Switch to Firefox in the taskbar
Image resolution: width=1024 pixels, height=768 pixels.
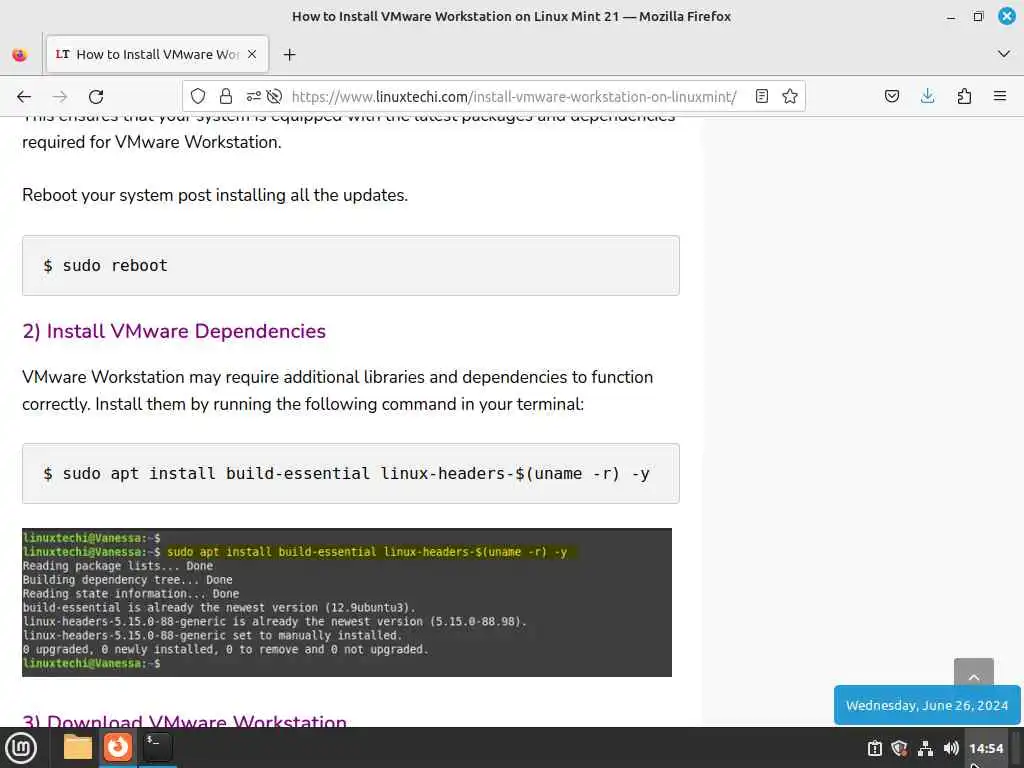point(118,747)
